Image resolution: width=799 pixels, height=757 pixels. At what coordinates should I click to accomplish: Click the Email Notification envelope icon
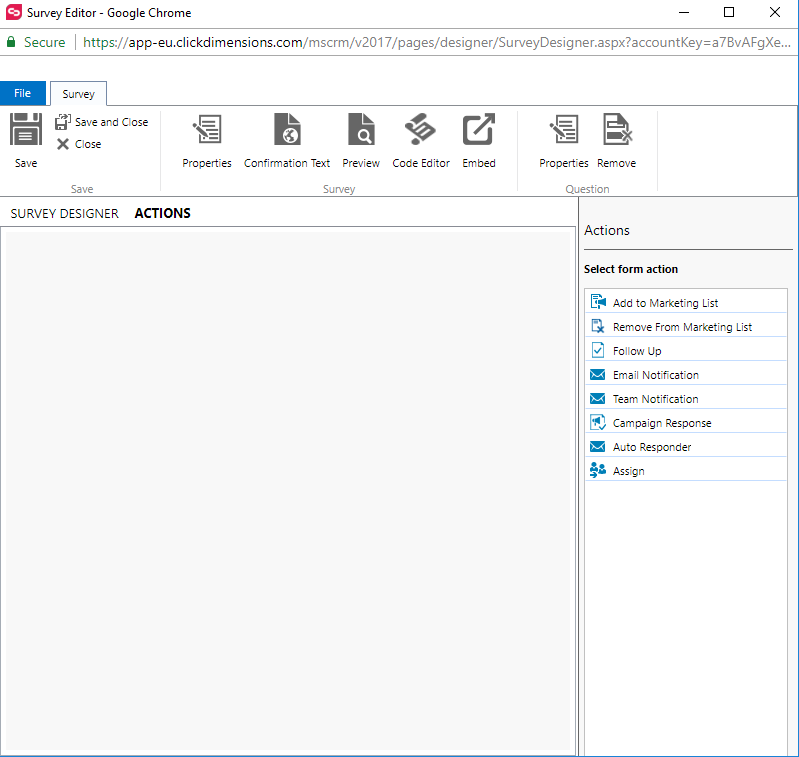point(598,374)
